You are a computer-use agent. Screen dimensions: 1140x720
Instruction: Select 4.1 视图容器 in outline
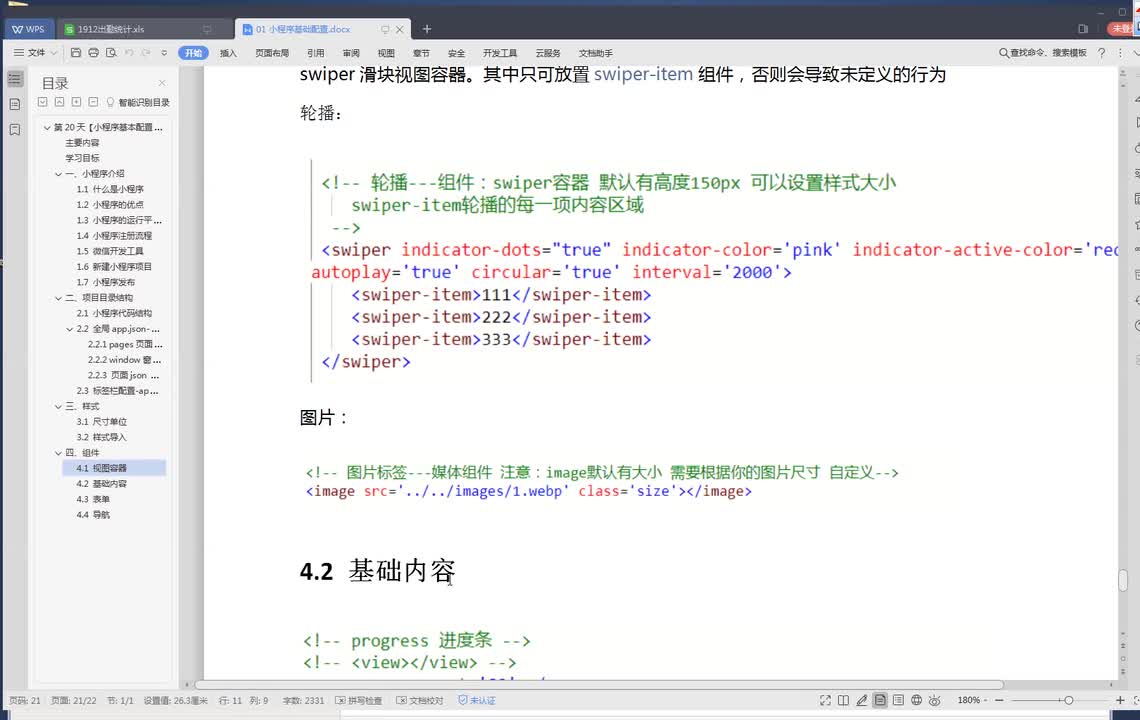(114, 468)
